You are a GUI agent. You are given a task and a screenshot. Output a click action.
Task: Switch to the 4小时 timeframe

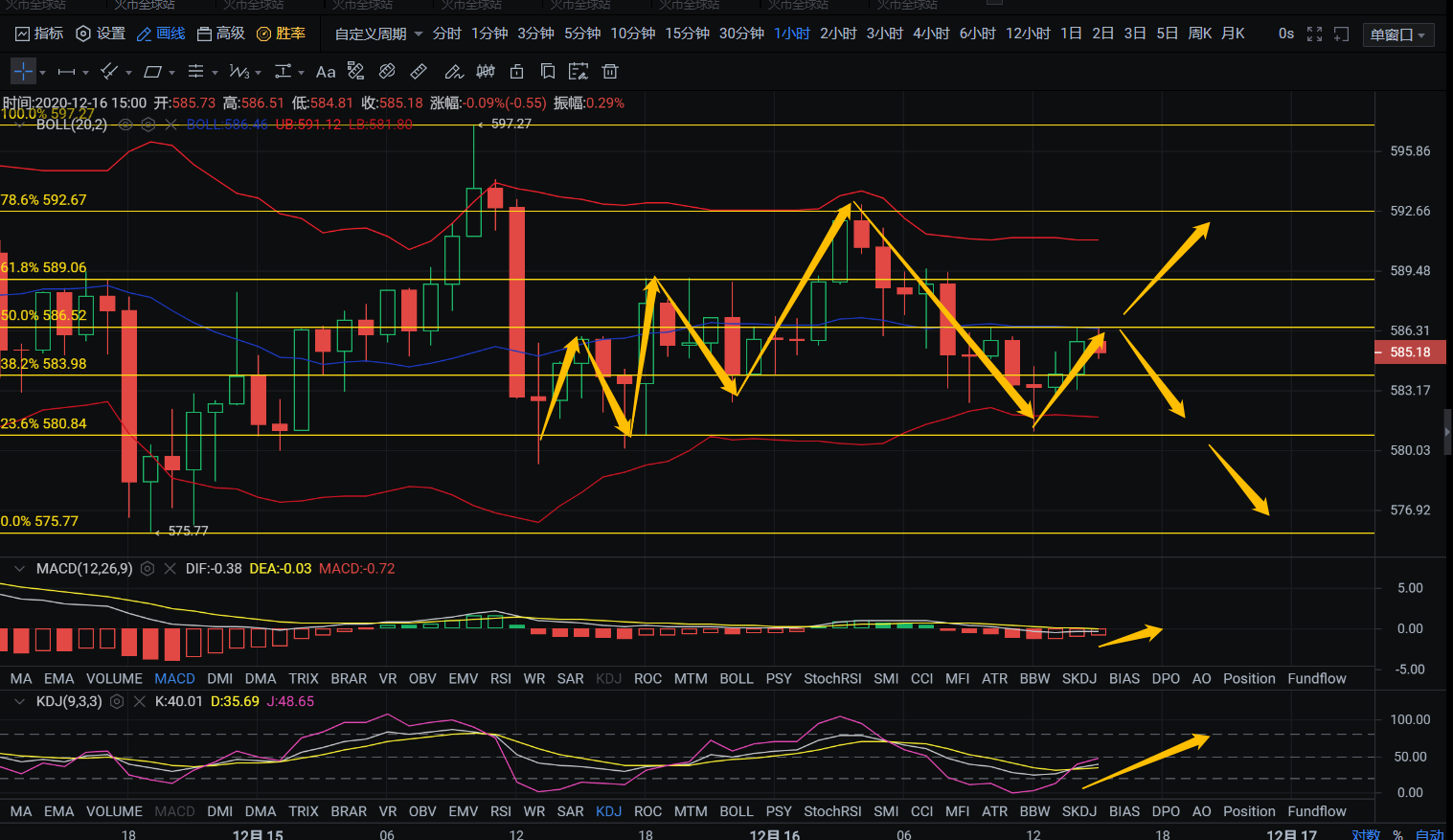pyautogui.click(x=930, y=34)
